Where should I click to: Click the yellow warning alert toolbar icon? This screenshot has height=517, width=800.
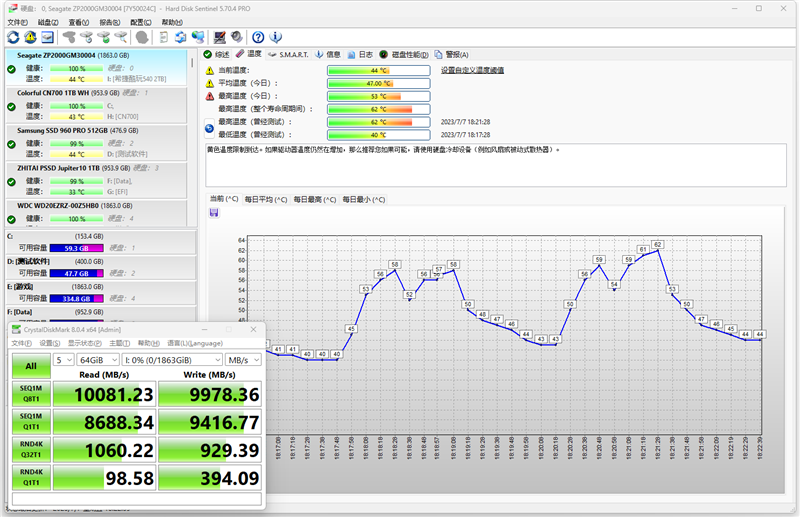coord(30,37)
